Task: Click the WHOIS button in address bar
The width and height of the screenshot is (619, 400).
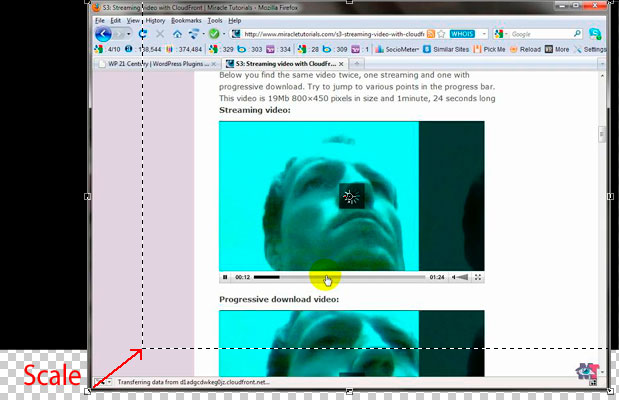Action: pos(462,34)
